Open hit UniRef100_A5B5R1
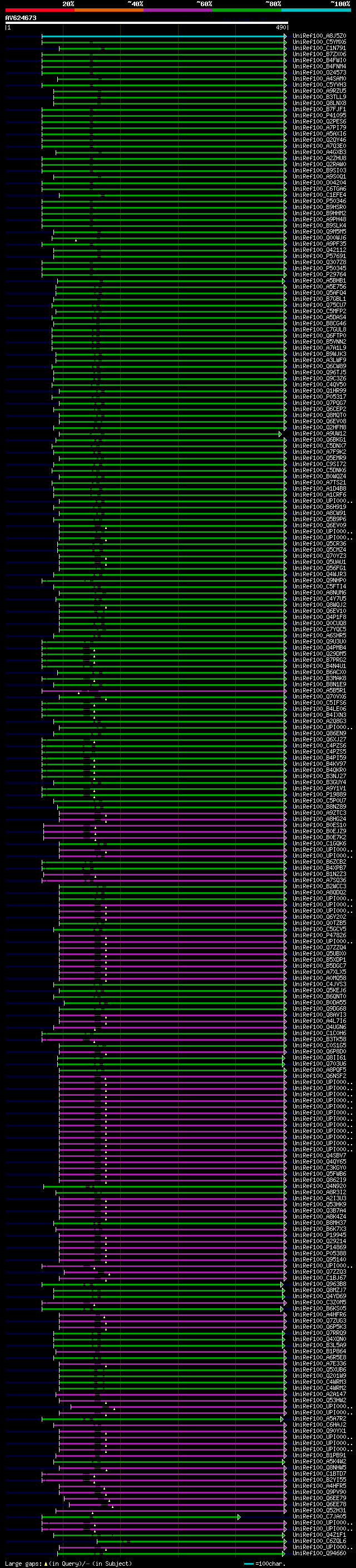The height and width of the screenshot is (1568, 356). coord(319,690)
